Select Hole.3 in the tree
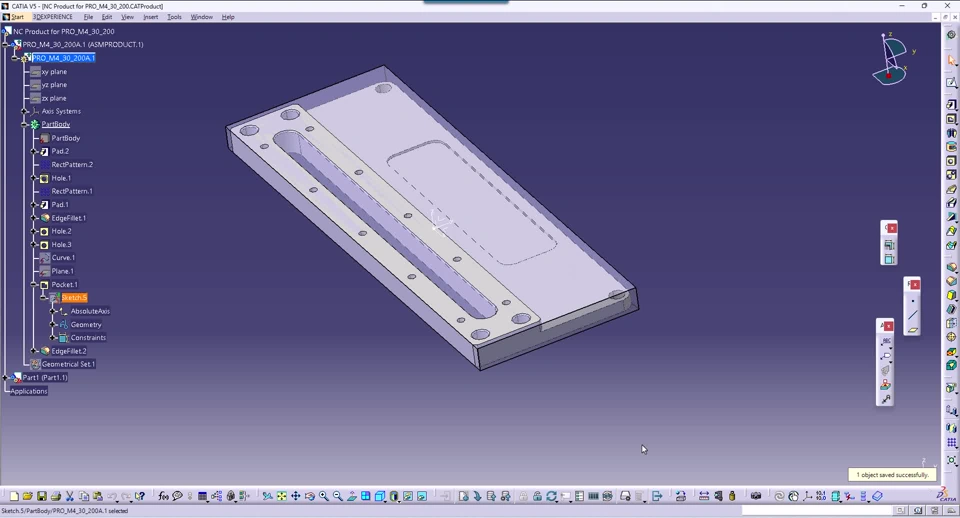 (61, 245)
